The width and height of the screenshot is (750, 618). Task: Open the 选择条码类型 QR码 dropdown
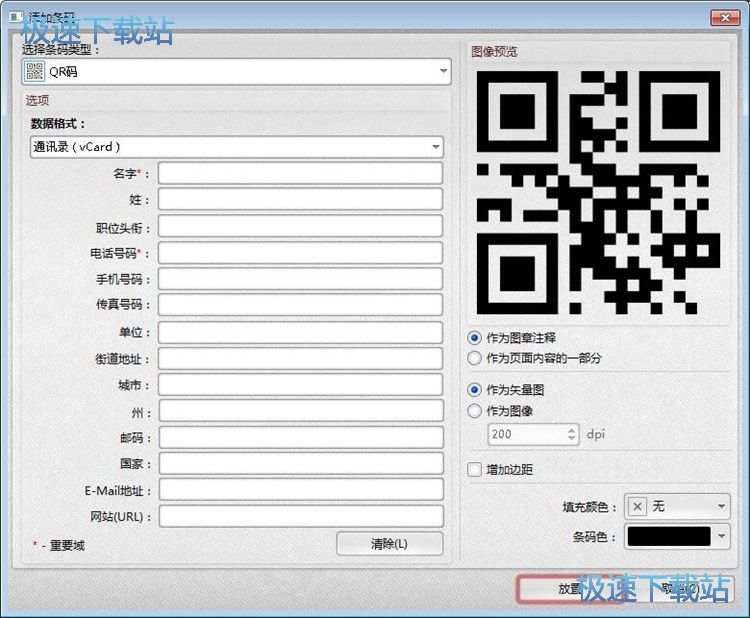(236, 72)
